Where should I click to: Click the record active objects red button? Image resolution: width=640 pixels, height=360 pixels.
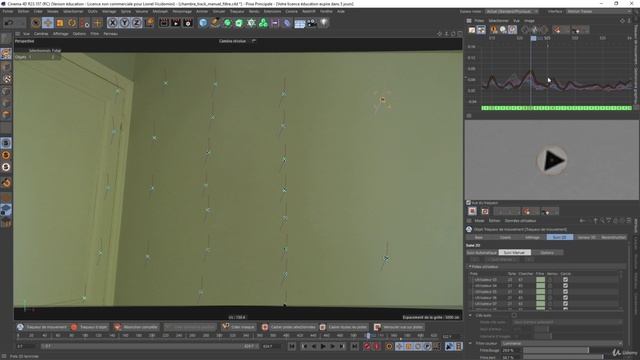click(367, 346)
